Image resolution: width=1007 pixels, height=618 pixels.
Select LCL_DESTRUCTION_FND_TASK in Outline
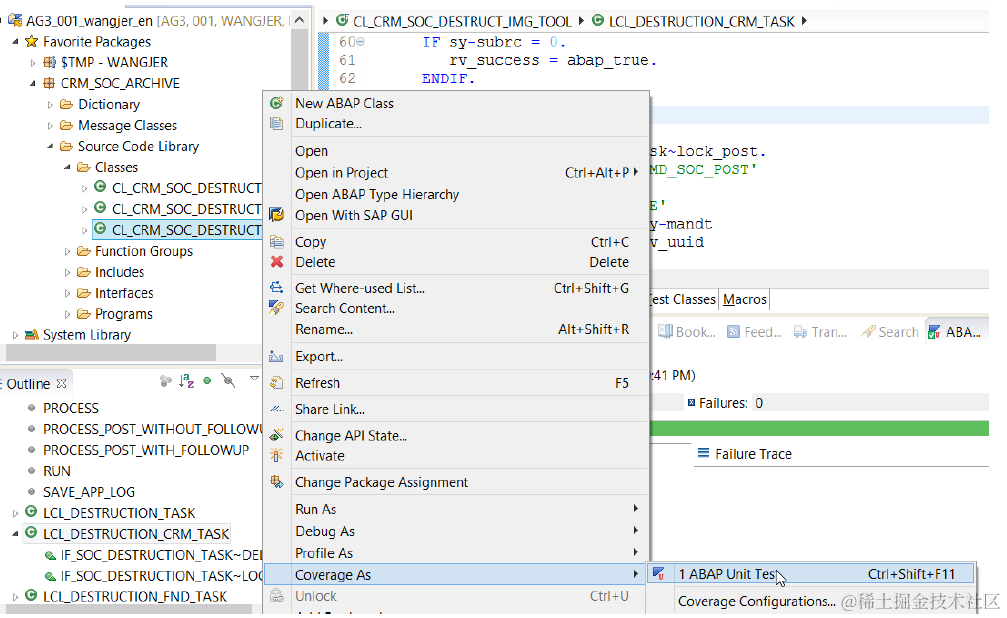click(135, 597)
